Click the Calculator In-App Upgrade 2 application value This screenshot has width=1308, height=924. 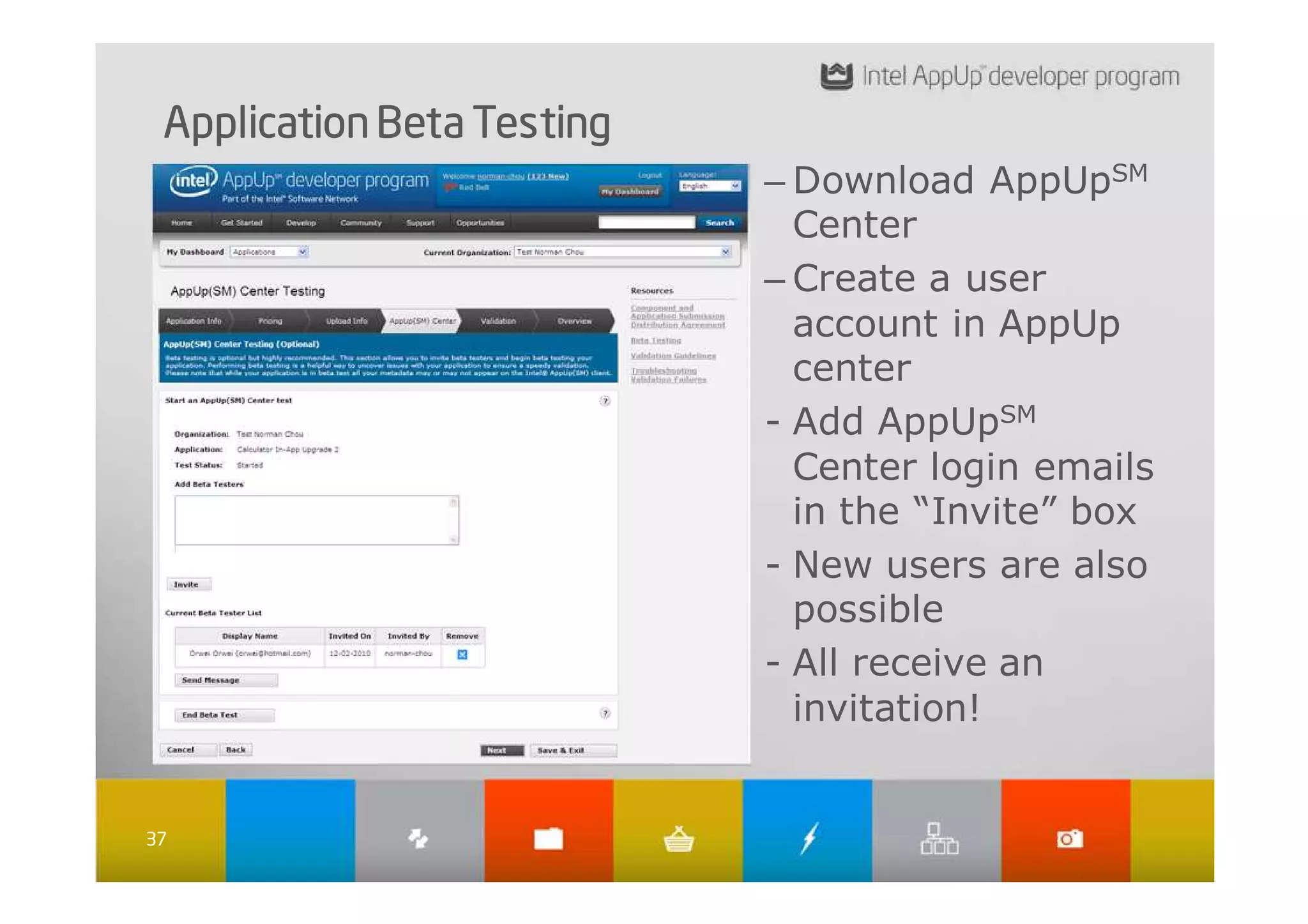[287, 450]
